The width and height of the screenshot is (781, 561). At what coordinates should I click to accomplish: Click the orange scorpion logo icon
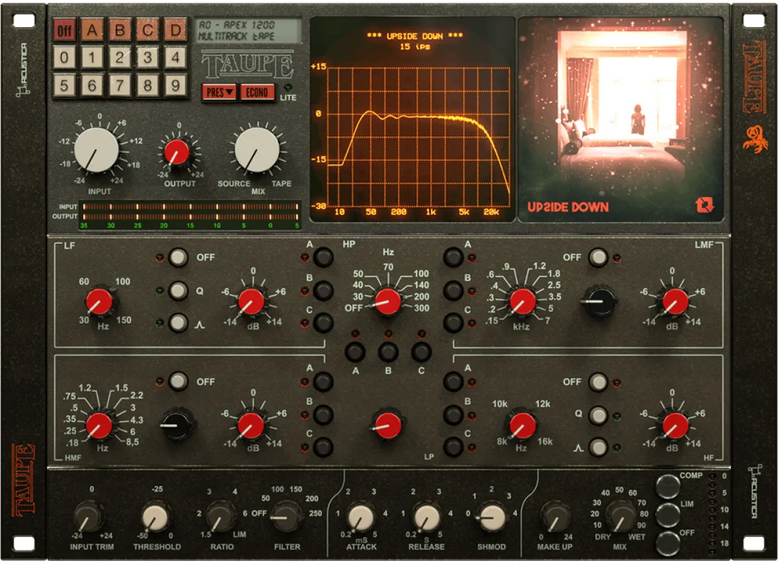tap(754, 137)
